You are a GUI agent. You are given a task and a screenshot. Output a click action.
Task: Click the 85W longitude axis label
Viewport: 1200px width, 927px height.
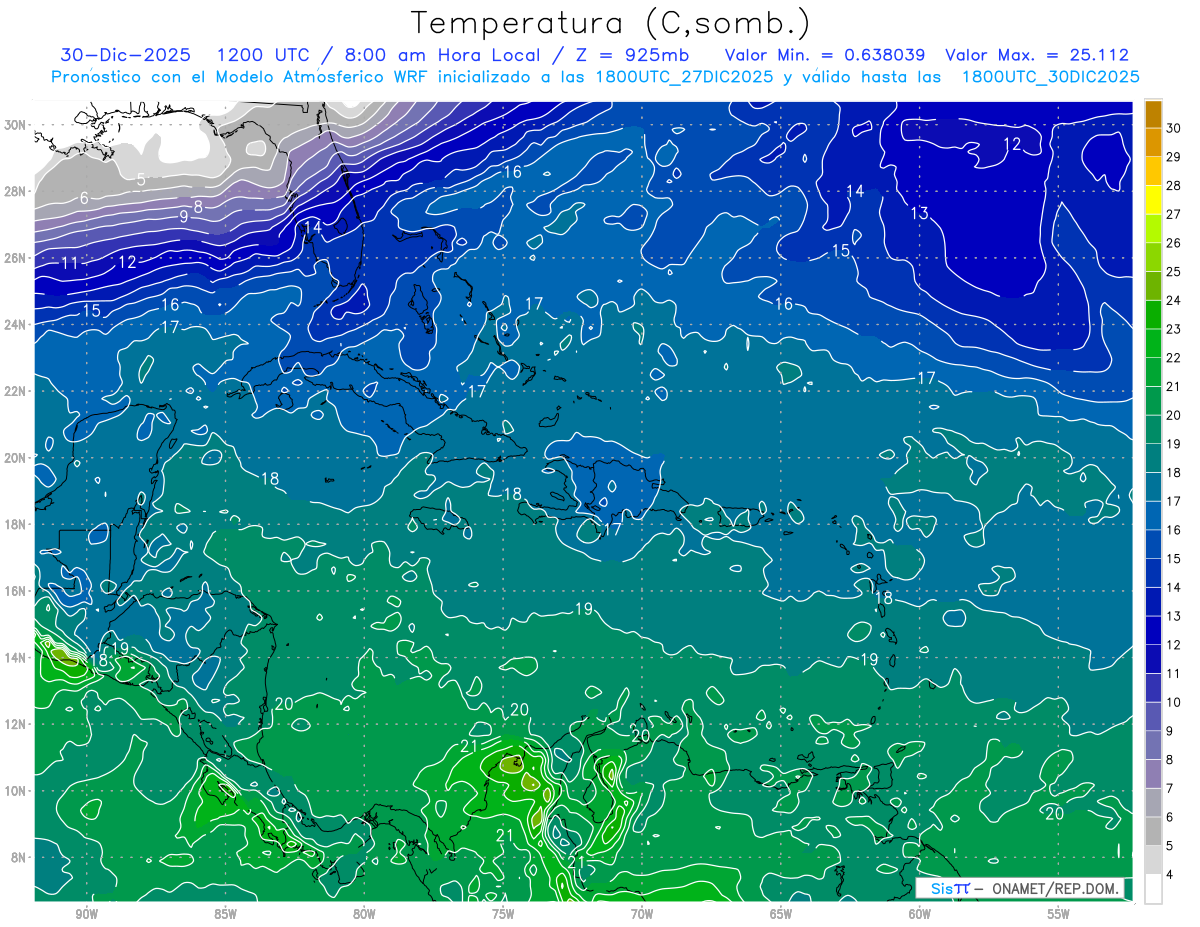[225, 914]
